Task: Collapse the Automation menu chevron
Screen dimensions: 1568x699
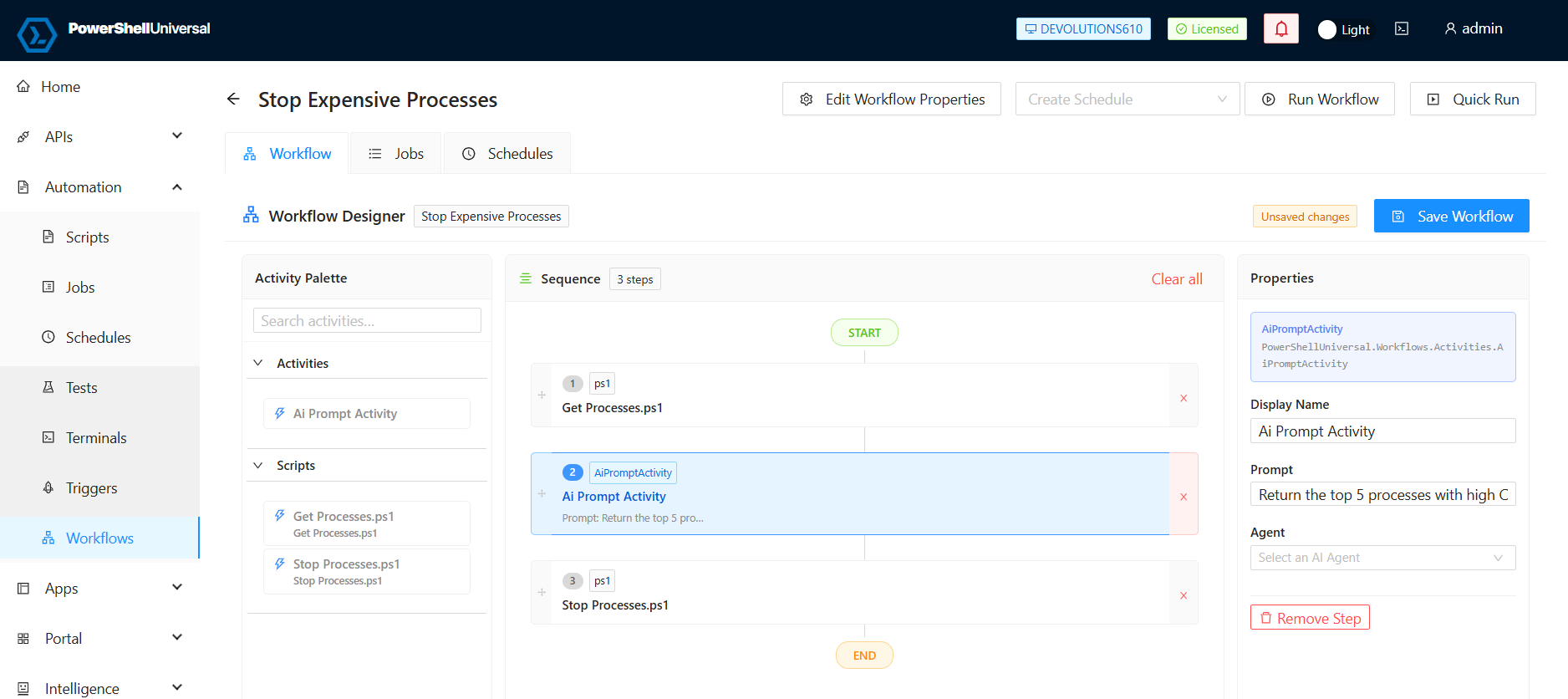Action: click(x=177, y=186)
